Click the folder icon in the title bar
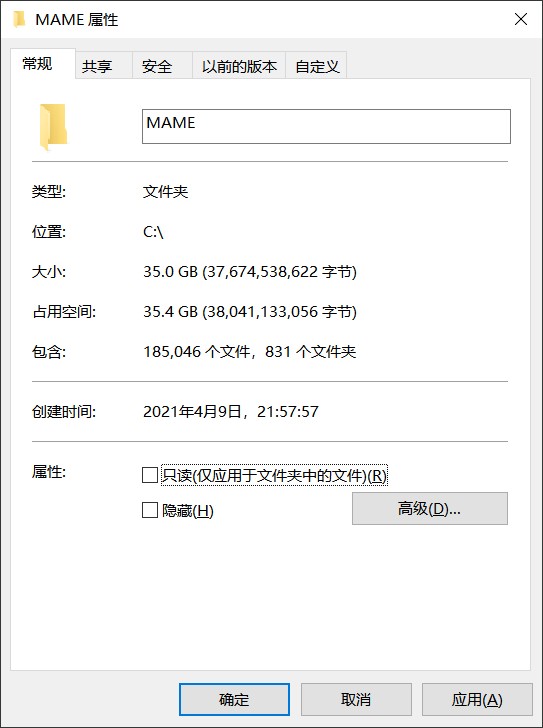 point(19,20)
